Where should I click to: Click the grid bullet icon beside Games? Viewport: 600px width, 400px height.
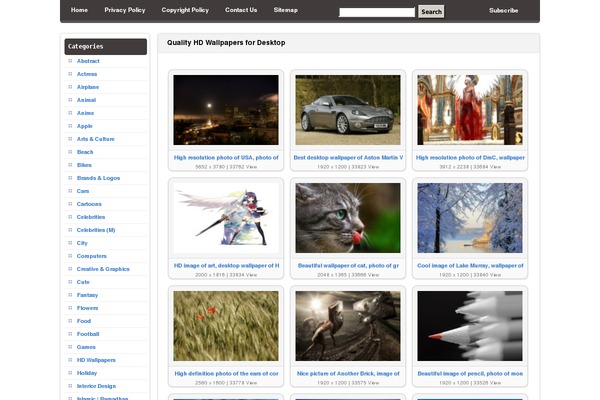(x=70, y=347)
